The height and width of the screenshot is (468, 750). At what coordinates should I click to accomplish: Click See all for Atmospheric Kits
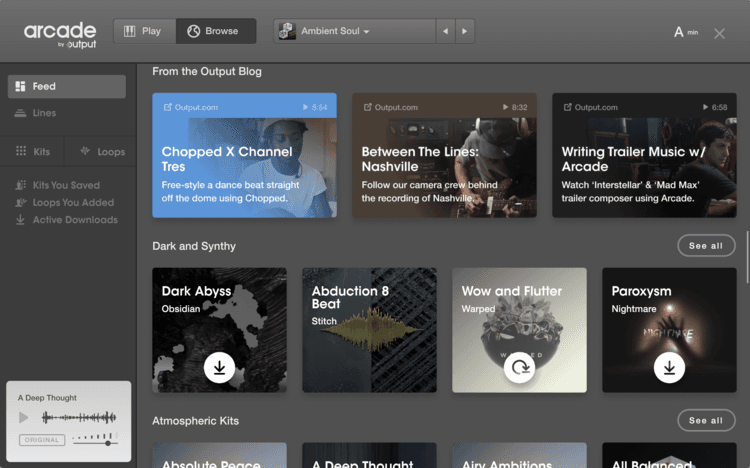pyautogui.click(x=706, y=421)
